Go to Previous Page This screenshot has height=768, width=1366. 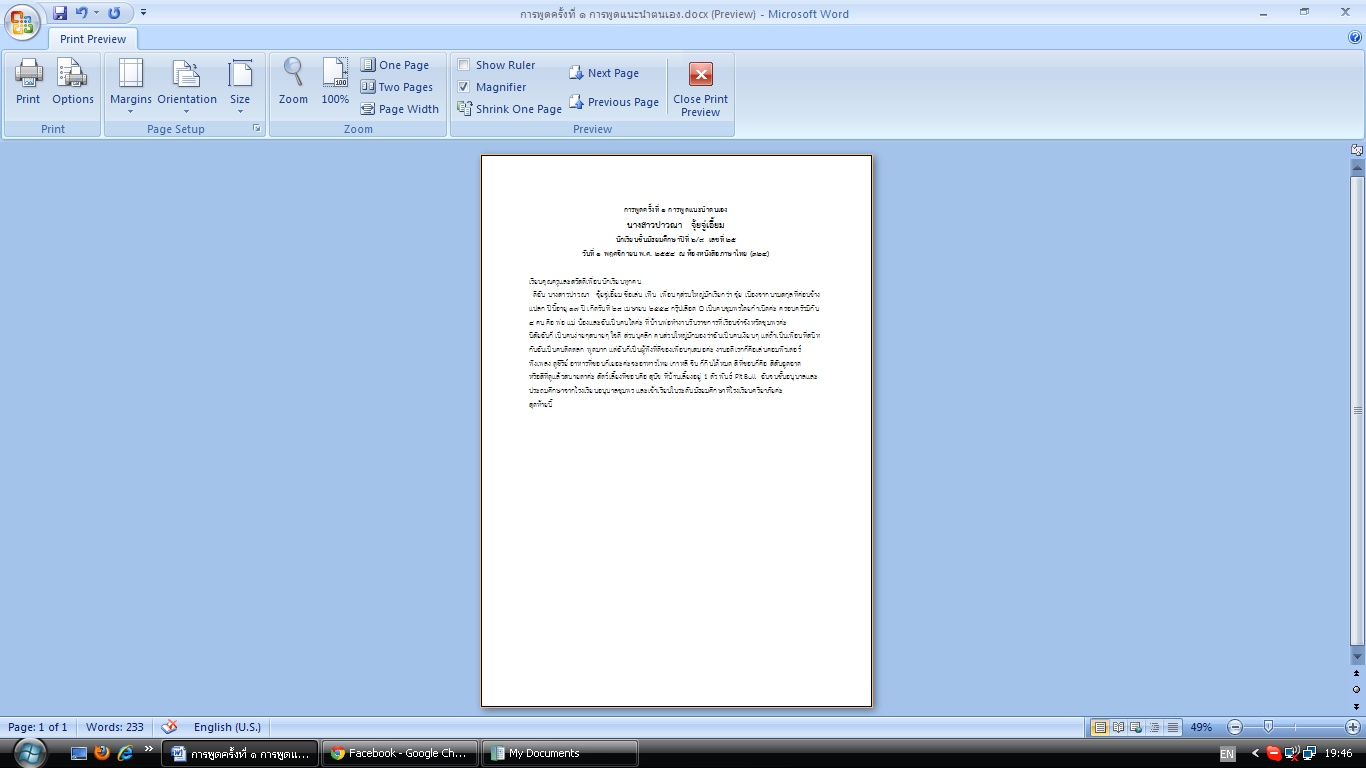tap(614, 102)
